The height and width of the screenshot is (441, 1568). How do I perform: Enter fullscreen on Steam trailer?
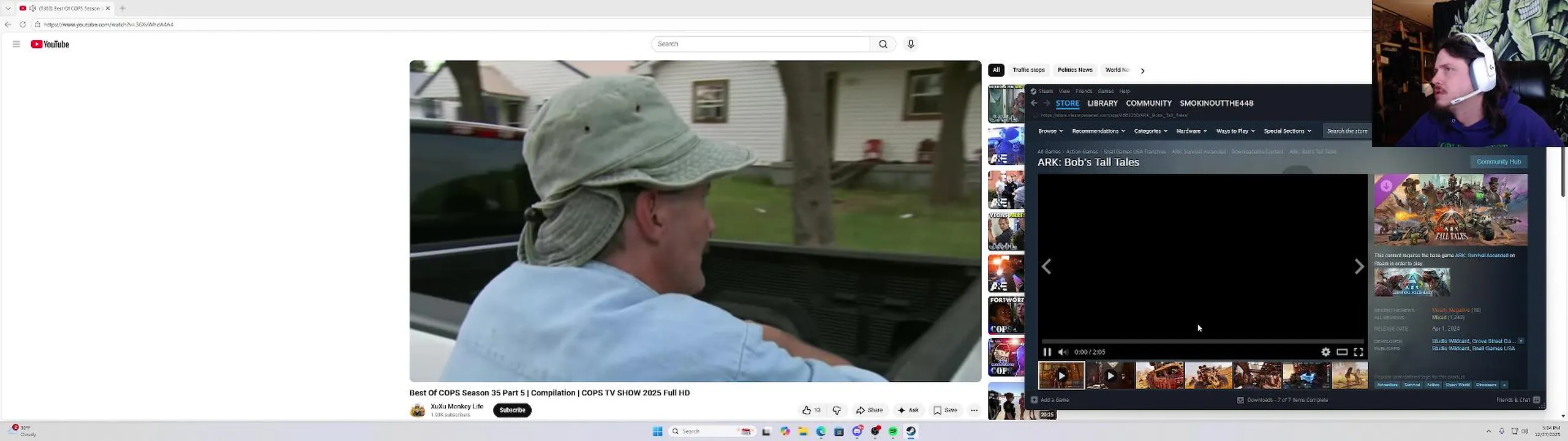click(1358, 352)
